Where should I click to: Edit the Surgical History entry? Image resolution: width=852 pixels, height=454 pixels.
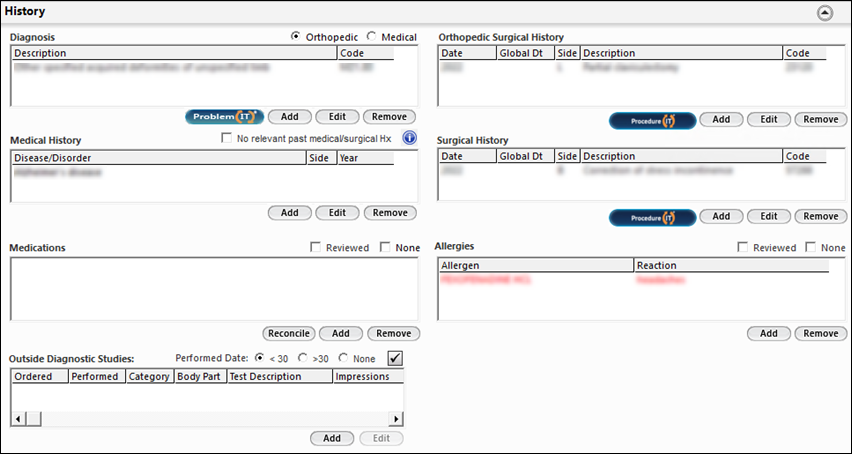769,216
